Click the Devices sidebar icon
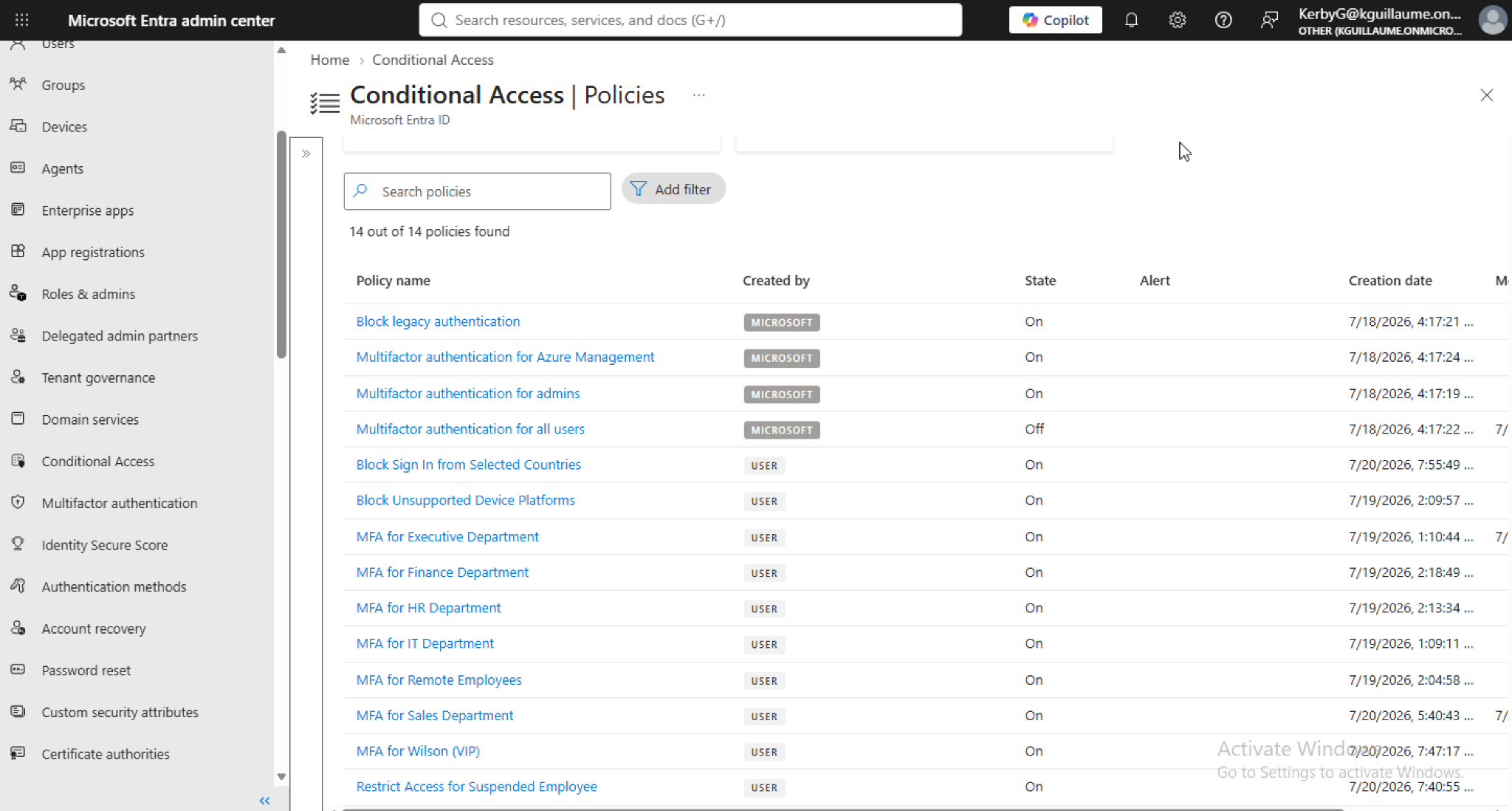The image size is (1512, 811). (x=18, y=126)
